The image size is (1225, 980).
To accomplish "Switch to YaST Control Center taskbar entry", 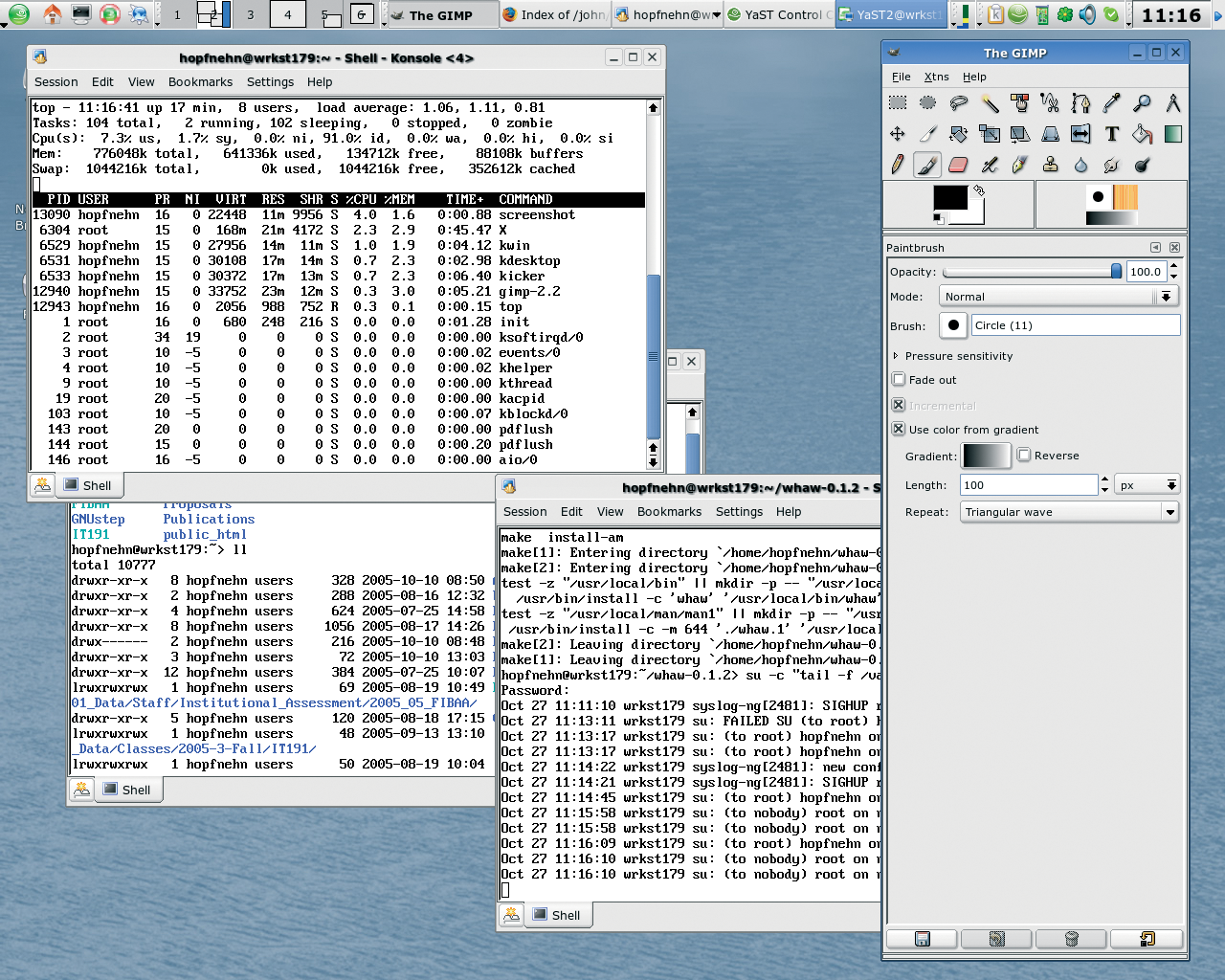I will (x=779, y=15).
